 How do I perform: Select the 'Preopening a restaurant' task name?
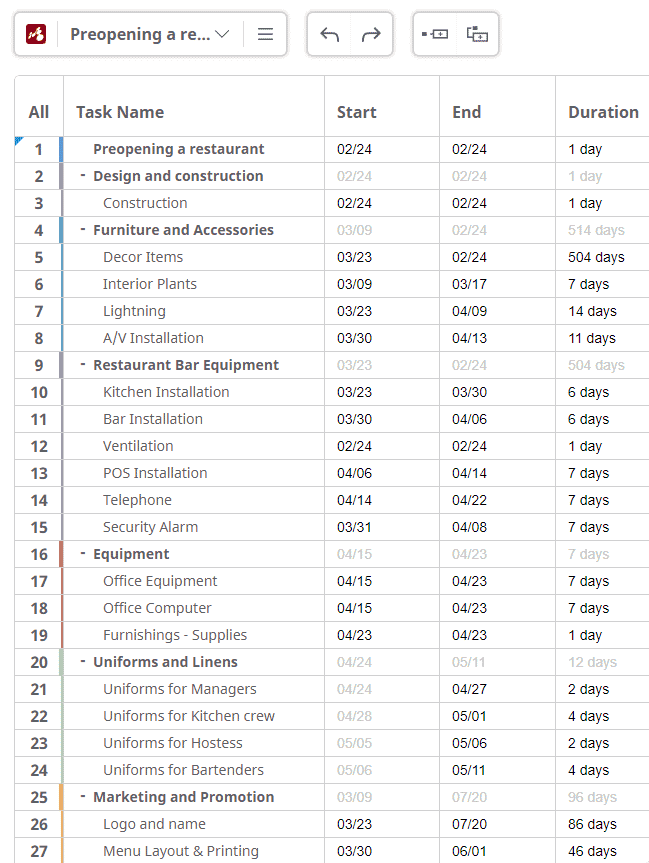[179, 149]
